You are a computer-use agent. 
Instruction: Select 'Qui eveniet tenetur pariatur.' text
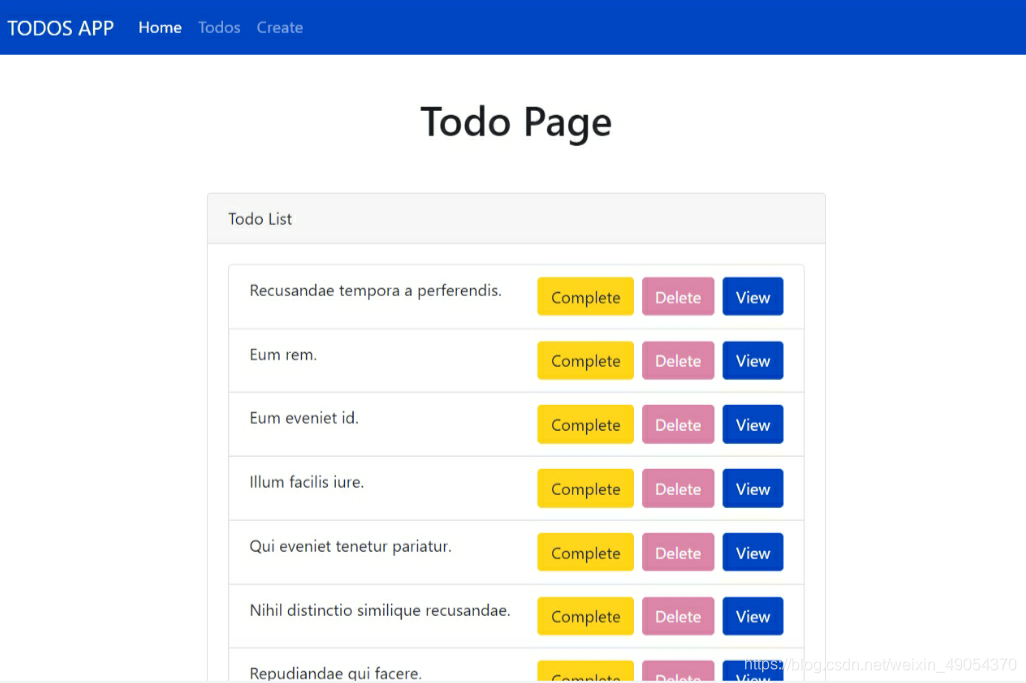click(350, 546)
